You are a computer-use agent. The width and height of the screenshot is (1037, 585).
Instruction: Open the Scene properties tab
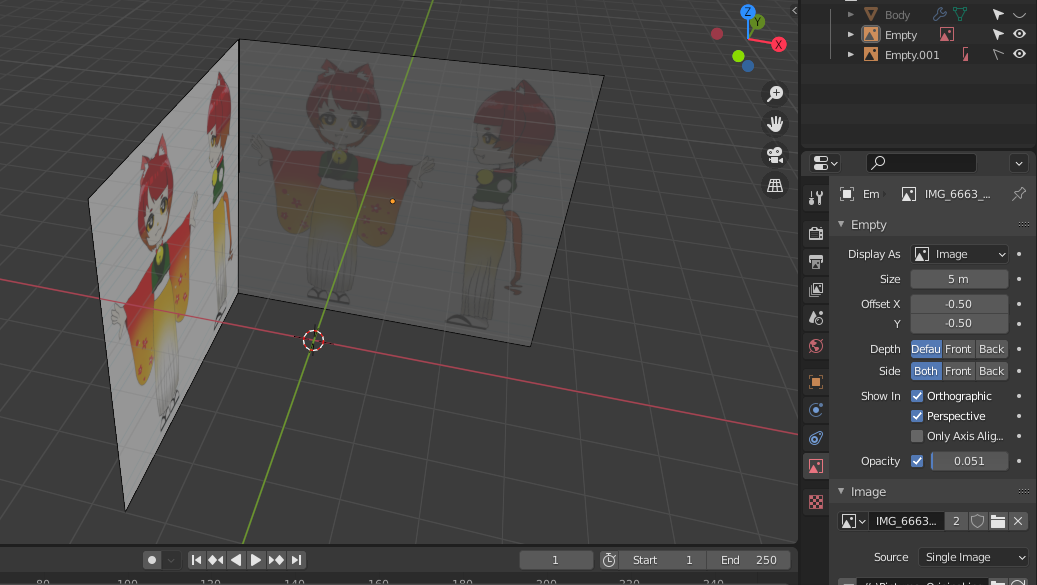(815, 318)
